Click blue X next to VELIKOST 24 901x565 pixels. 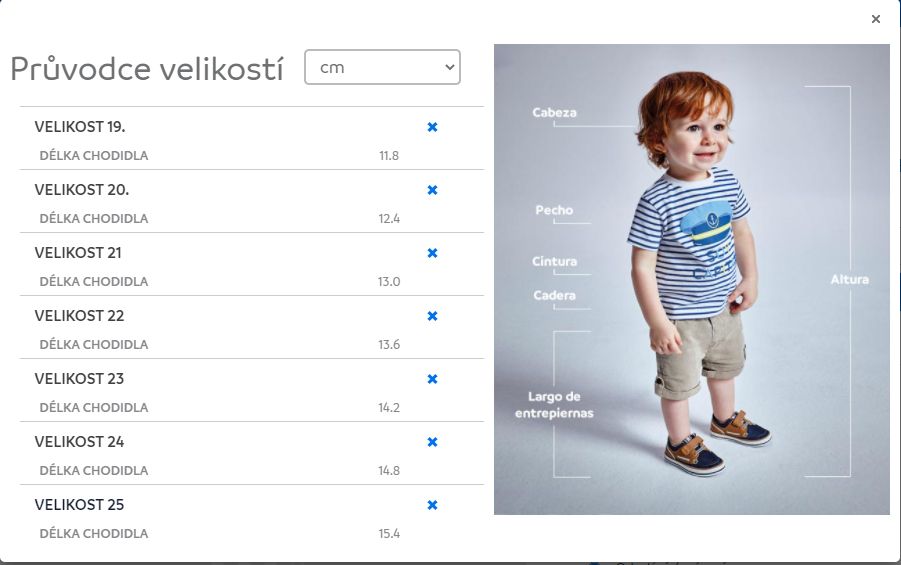(433, 442)
